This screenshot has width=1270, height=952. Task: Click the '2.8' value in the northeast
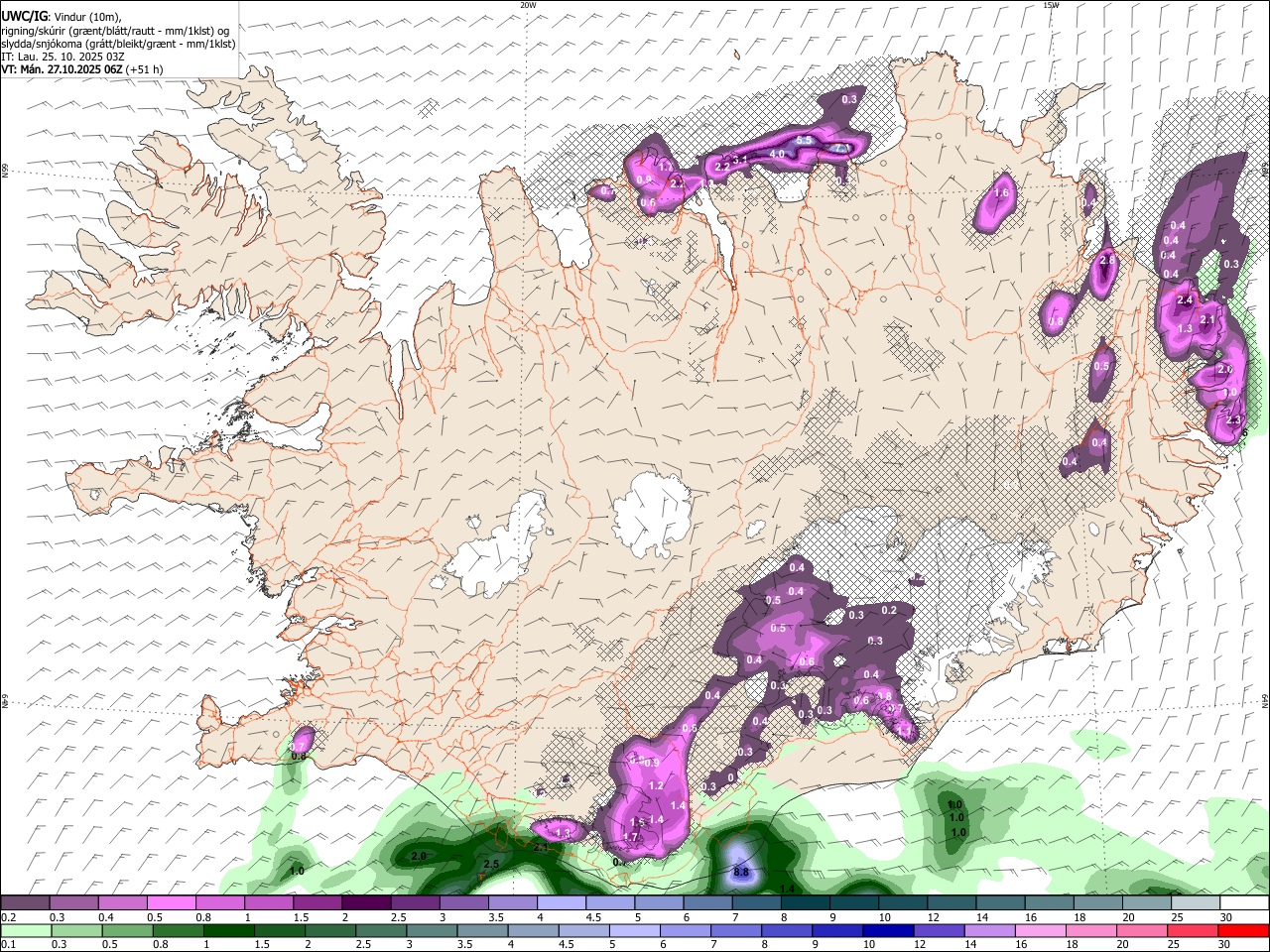pyautogui.click(x=1108, y=260)
